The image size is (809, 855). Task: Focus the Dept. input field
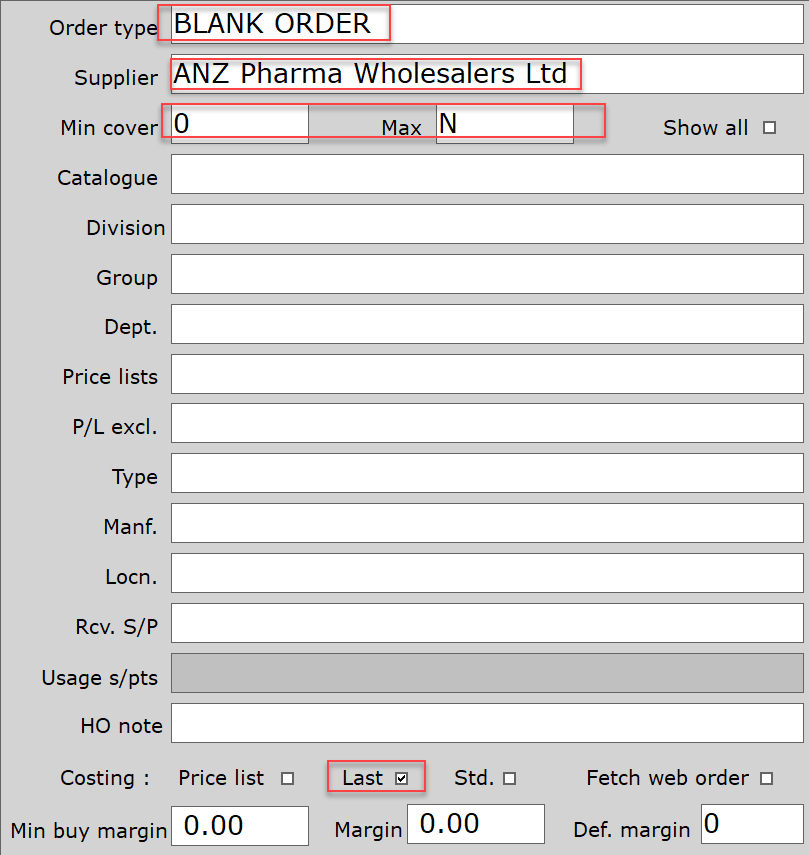(487, 324)
